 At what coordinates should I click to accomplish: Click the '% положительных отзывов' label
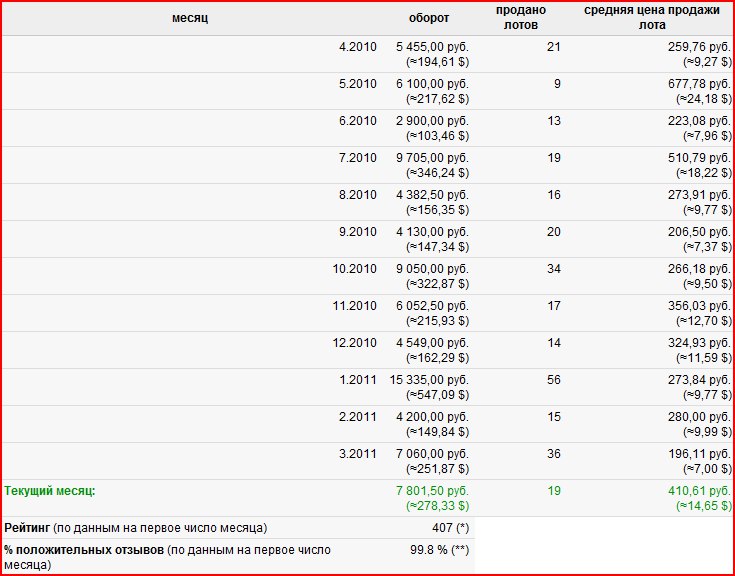(84, 550)
